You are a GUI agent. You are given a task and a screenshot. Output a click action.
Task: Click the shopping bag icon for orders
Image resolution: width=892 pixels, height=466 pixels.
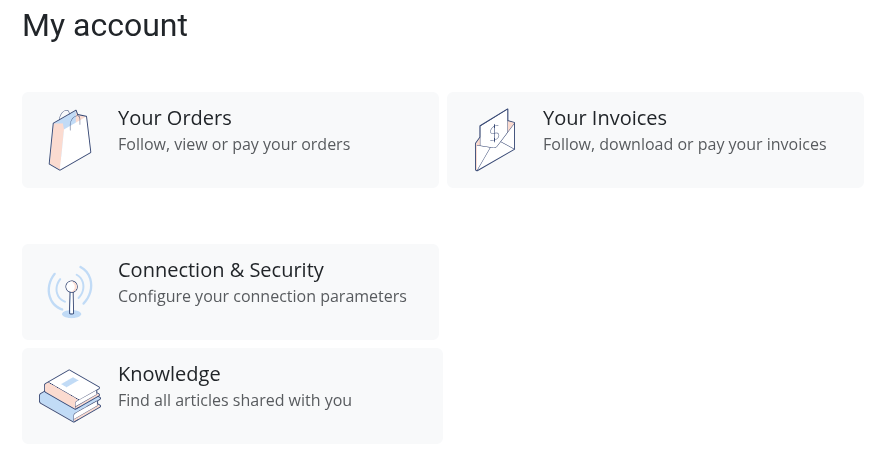click(70, 140)
